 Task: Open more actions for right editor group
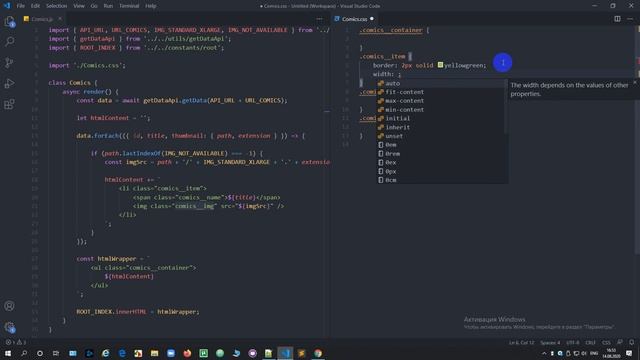[630, 19]
